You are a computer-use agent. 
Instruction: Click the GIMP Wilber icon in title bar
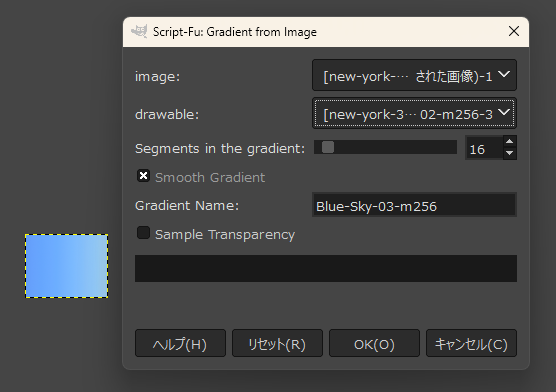point(139,31)
